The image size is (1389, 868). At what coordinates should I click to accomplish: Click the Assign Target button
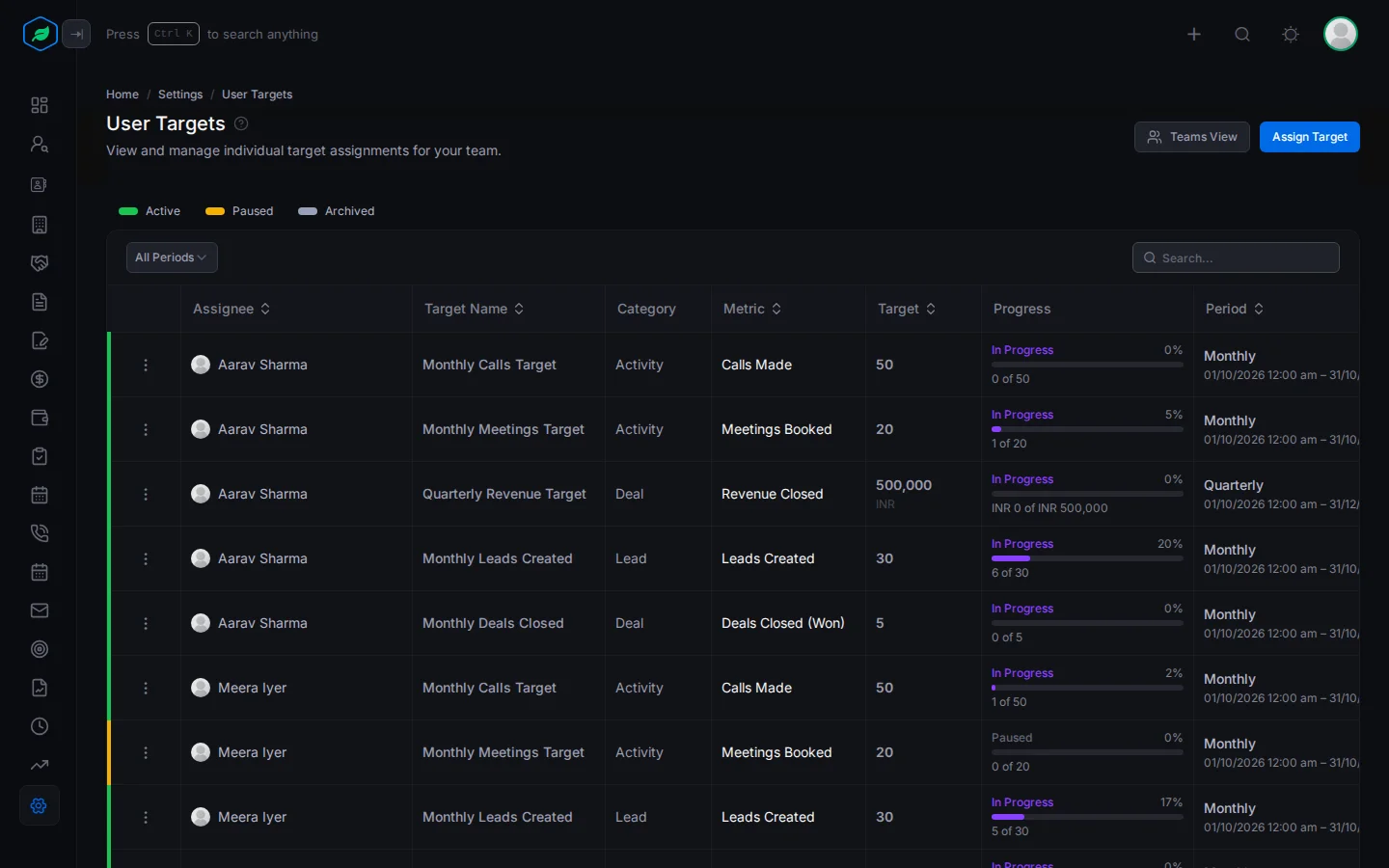1310,137
